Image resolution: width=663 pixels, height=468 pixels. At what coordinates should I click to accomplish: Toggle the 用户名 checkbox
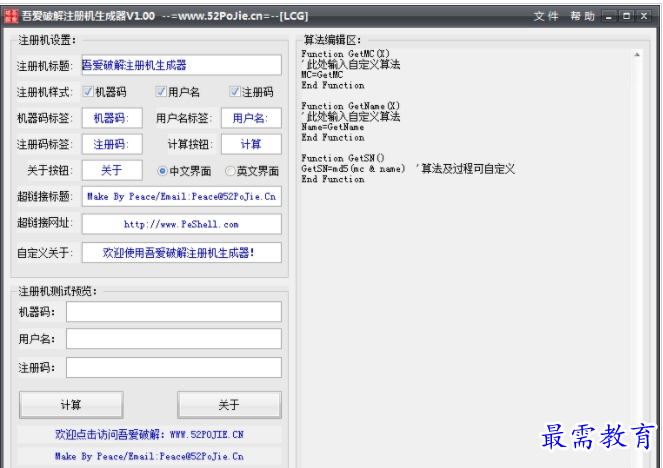pos(161,91)
